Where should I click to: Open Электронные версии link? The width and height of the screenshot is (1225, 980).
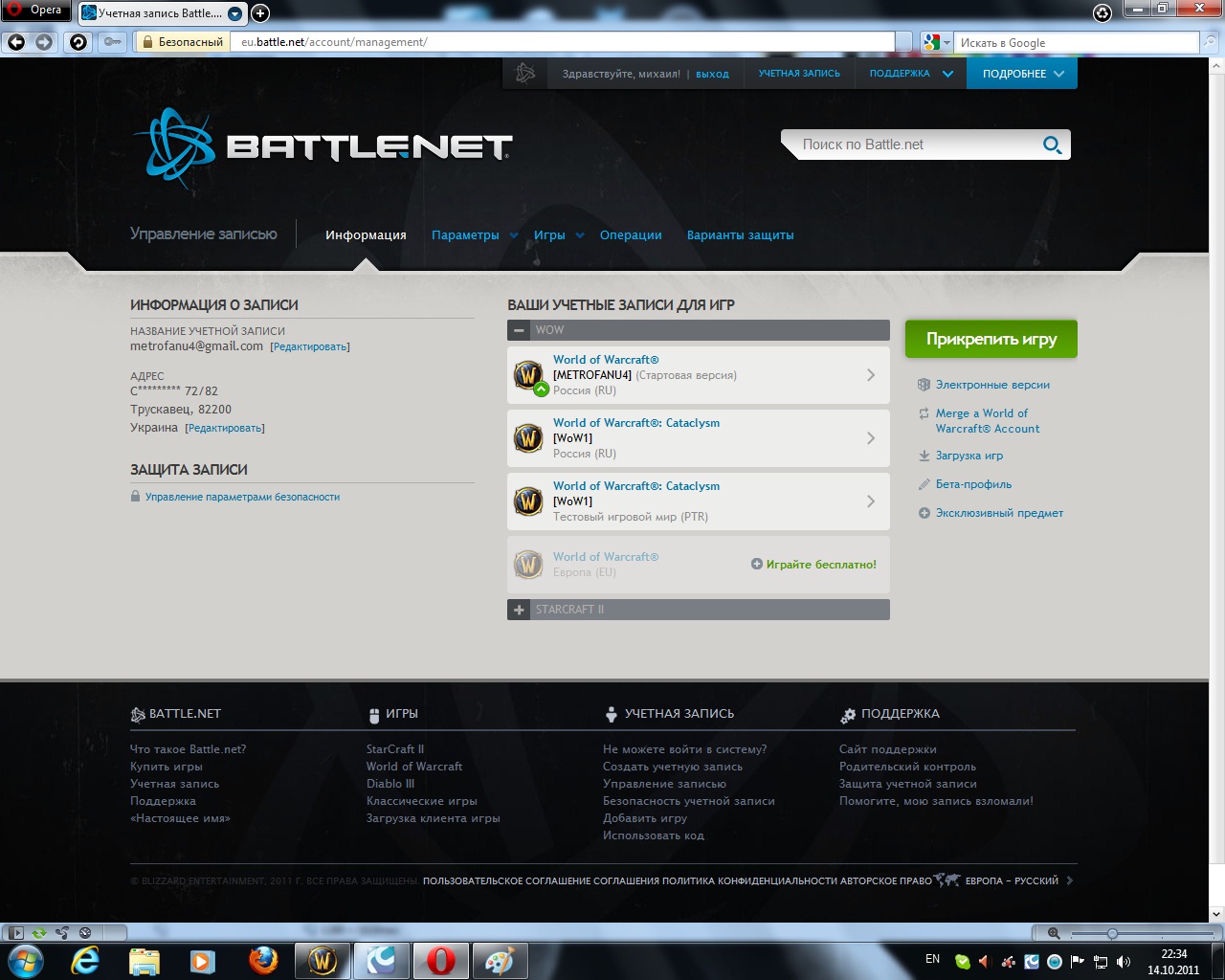point(992,385)
